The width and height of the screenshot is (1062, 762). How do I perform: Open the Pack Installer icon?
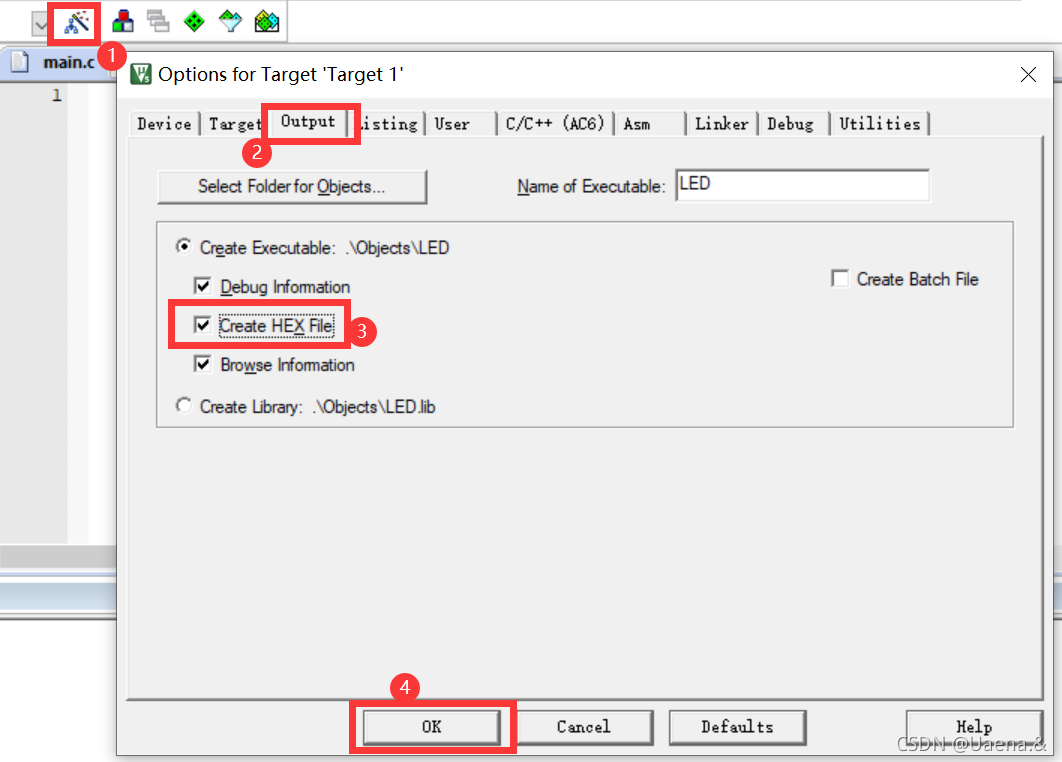click(x=267, y=22)
